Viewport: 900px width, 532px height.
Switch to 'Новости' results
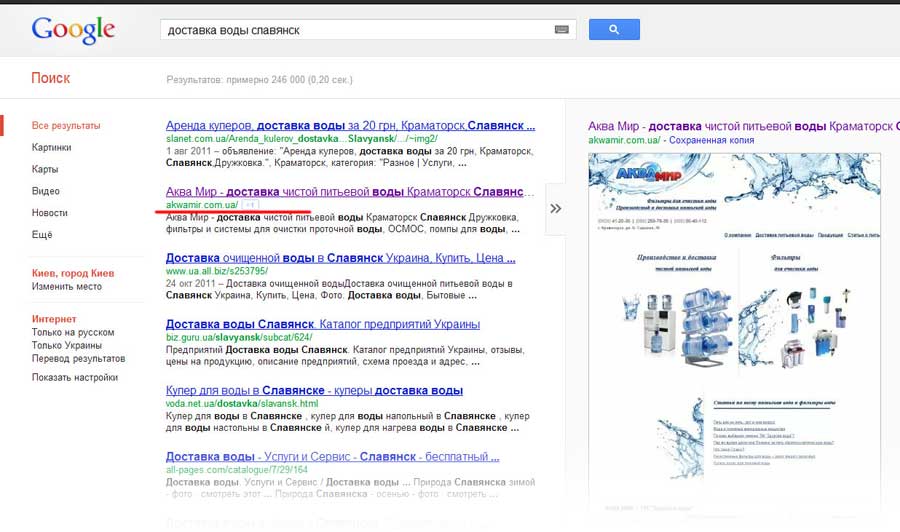pos(50,213)
